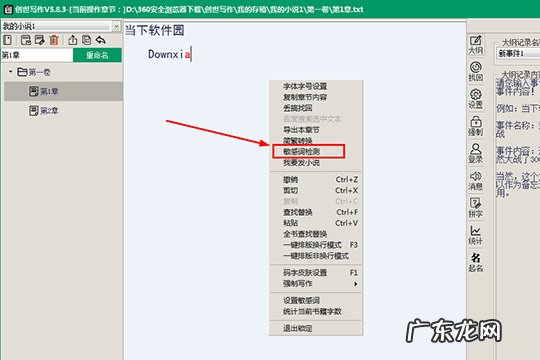Click the export upload arrow icon
The image size is (540, 360).
tap(73, 40)
